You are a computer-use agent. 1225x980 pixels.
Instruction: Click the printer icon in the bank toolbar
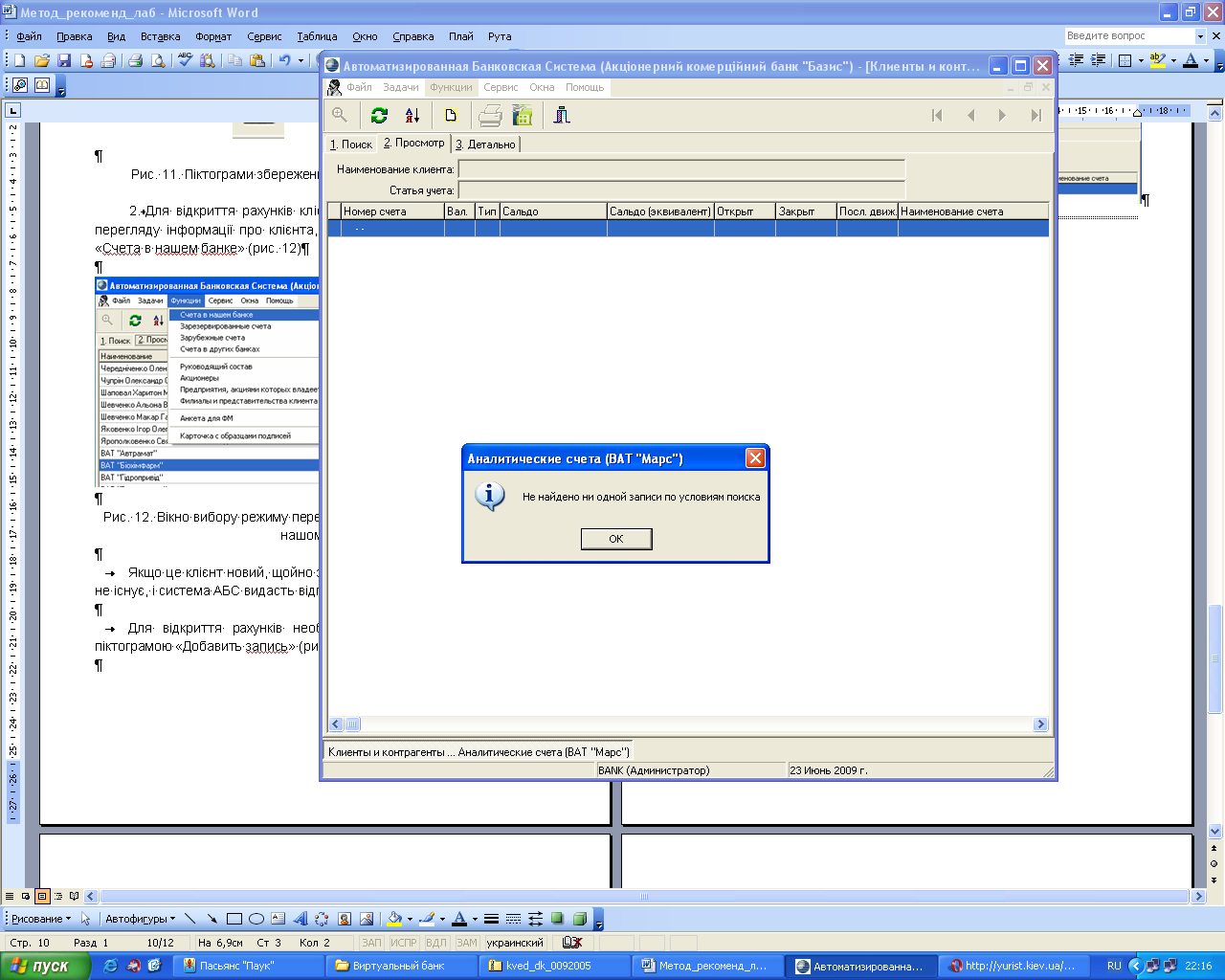tap(490, 116)
